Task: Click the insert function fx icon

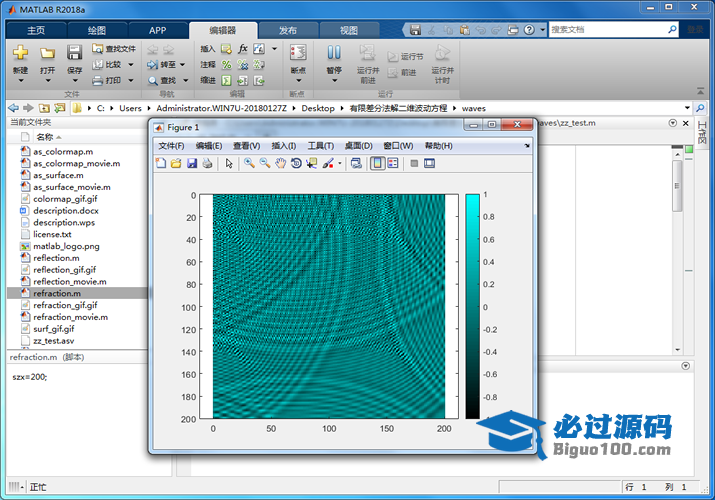Action: point(243,49)
